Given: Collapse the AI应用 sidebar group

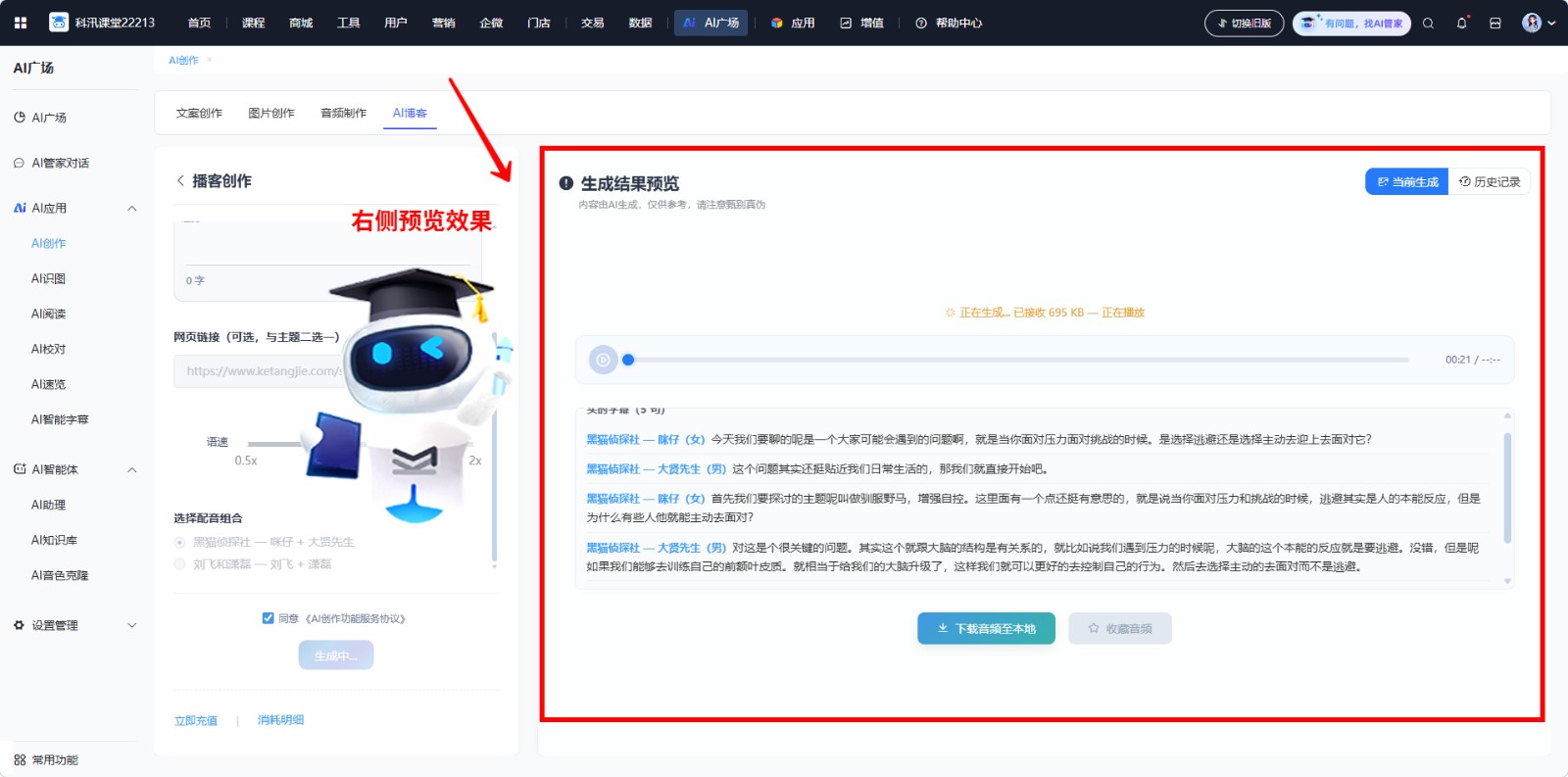Looking at the screenshot, I should click(132, 208).
